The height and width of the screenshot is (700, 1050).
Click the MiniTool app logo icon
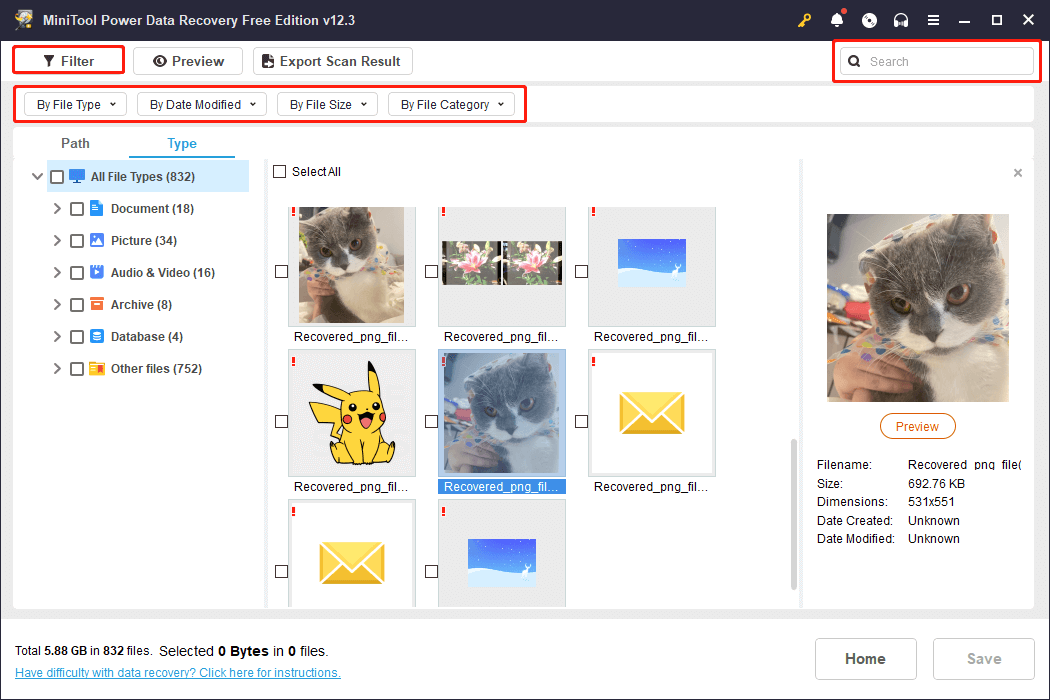(x=24, y=19)
